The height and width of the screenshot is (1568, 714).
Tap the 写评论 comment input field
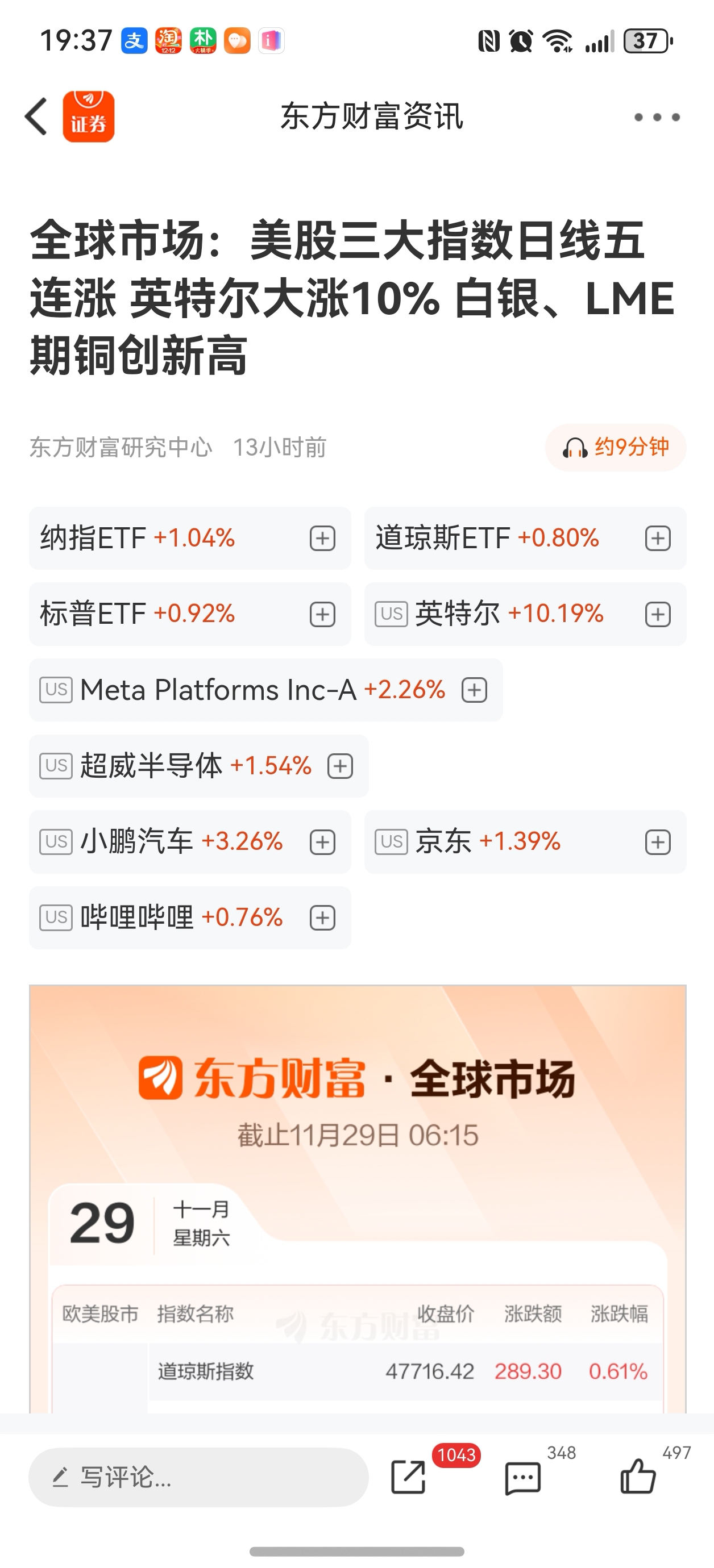[x=198, y=1477]
